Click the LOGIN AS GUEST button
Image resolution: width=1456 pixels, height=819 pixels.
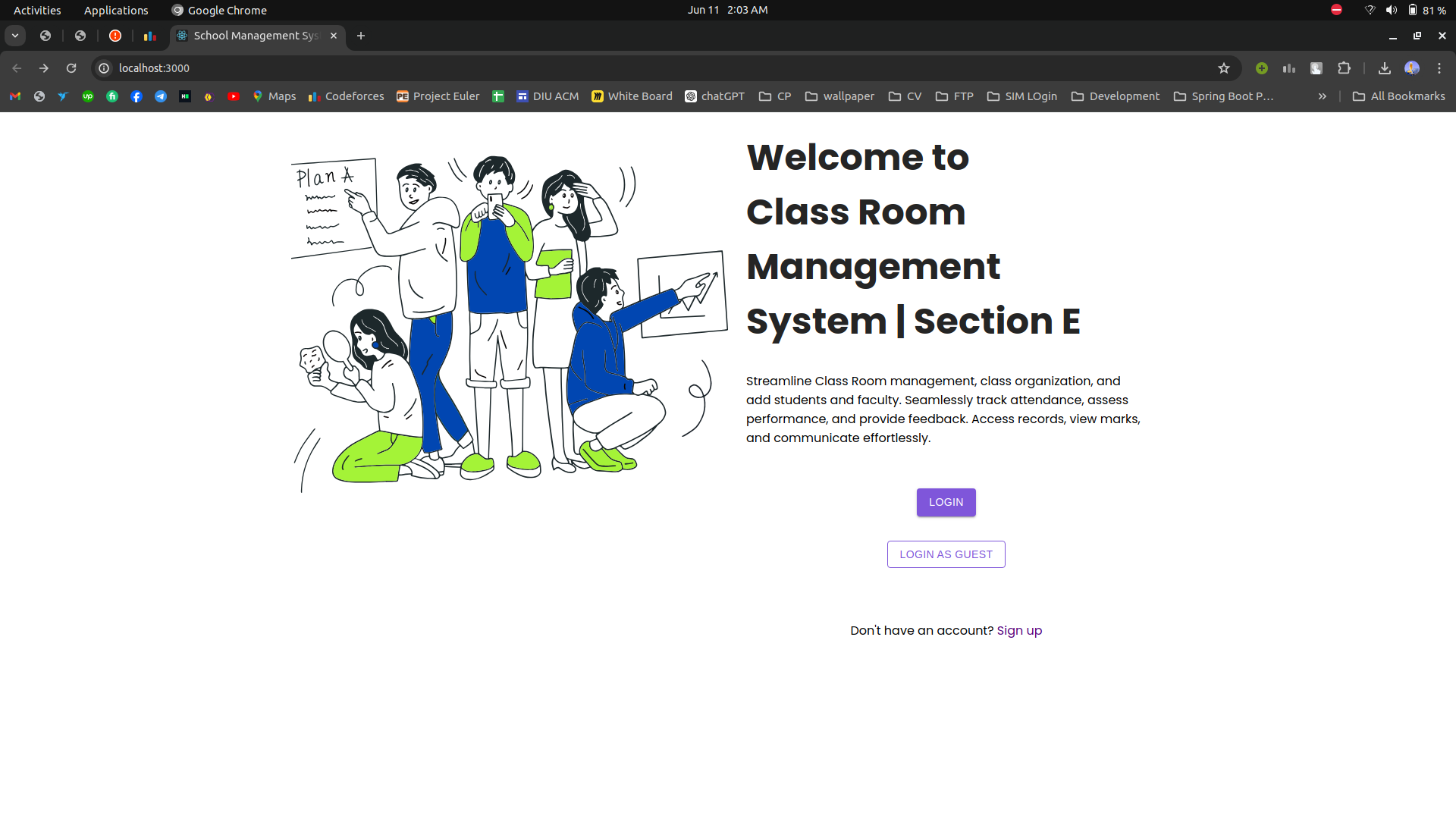946,554
